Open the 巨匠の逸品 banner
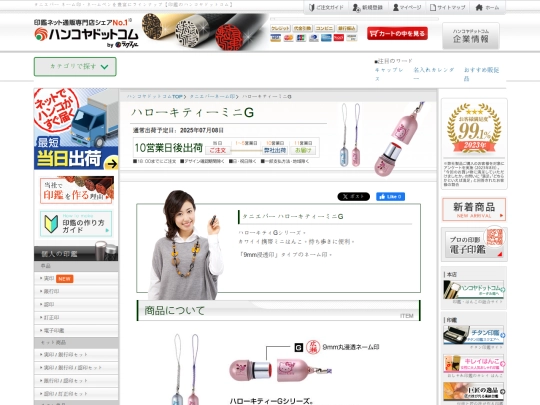Screen dimensions: 540x405 pyautogui.click(x=474, y=392)
